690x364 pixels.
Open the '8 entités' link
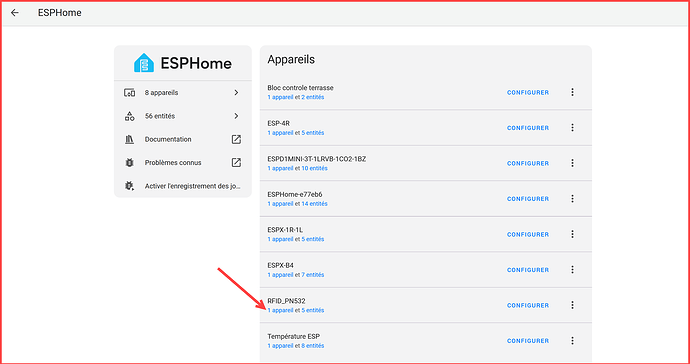pos(313,346)
